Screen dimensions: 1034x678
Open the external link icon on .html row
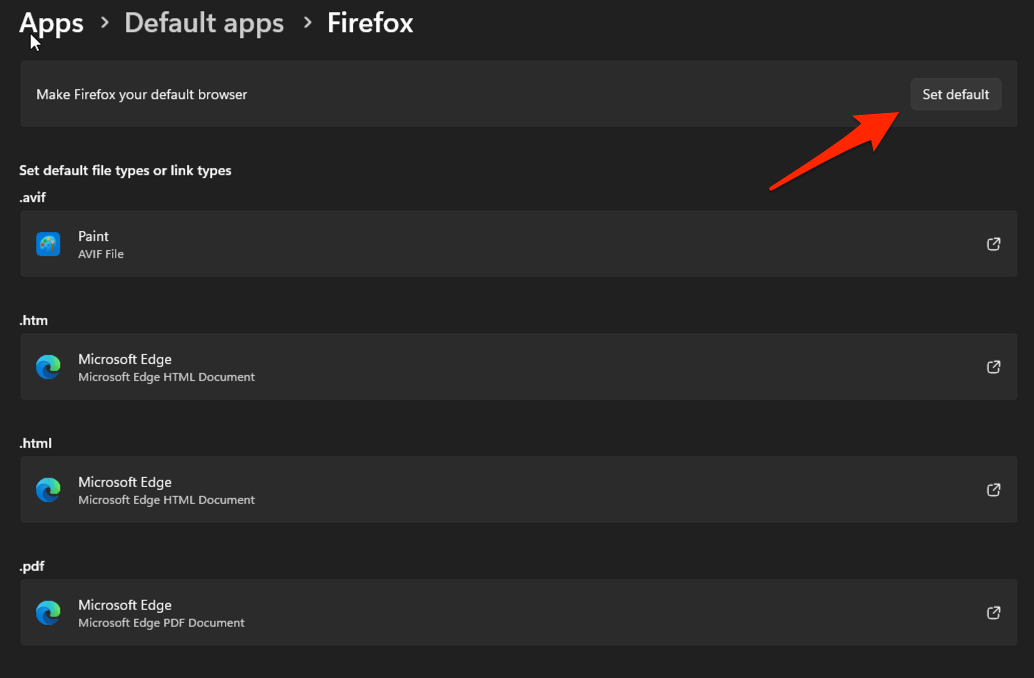pos(993,489)
